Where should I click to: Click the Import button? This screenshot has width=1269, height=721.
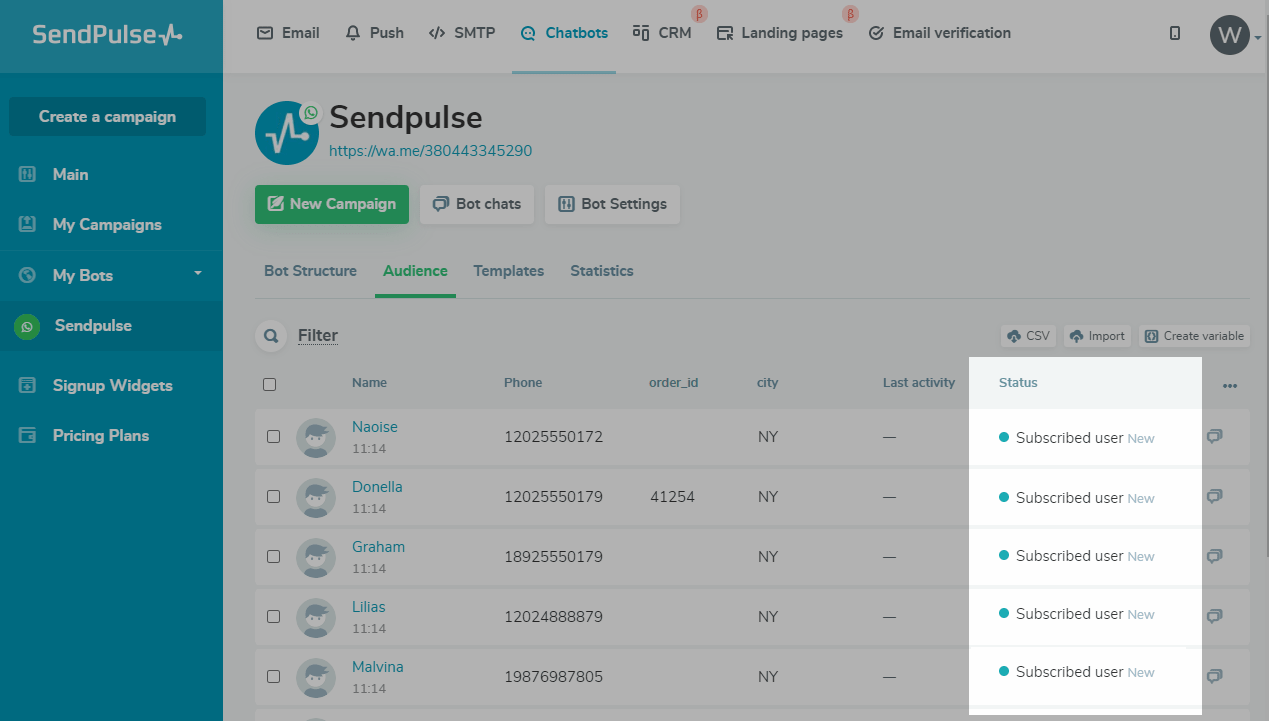click(1097, 336)
